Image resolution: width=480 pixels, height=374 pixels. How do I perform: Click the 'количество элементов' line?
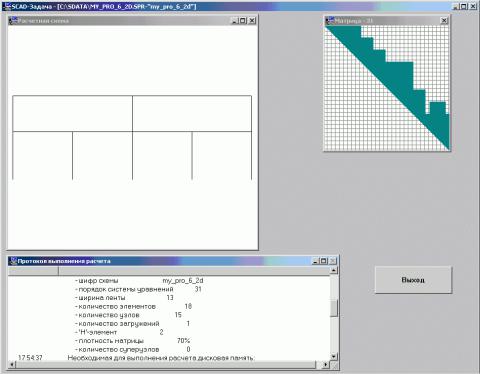coord(133,306)
